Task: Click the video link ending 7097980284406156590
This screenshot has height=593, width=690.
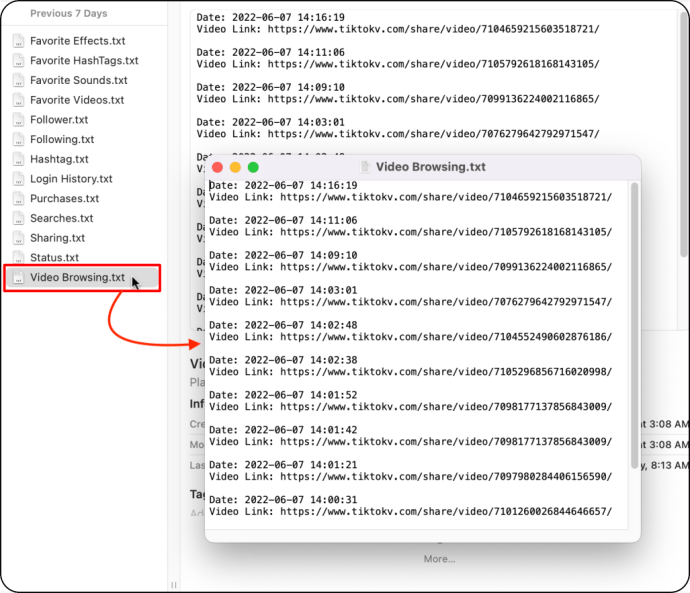Action: [446, 477]
